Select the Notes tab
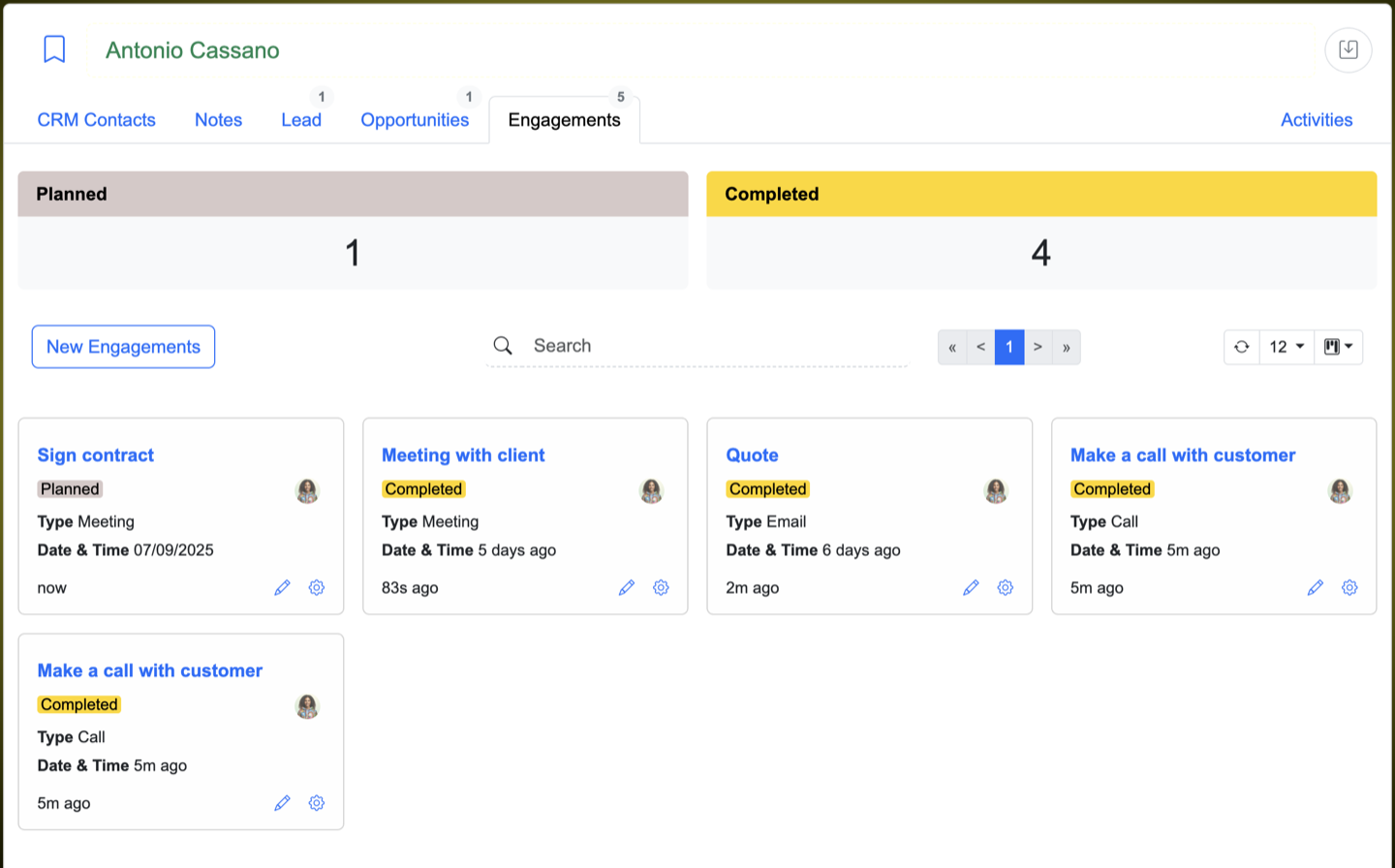The image size is (1395, 868). 218,120
